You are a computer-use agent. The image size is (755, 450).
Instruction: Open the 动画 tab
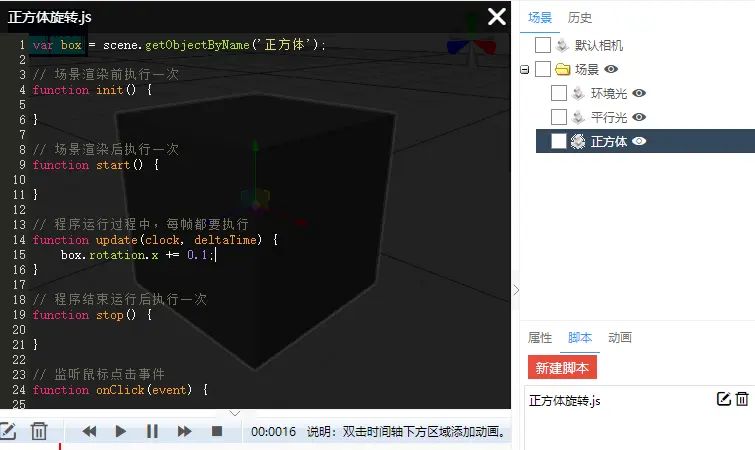click(619, 337)
